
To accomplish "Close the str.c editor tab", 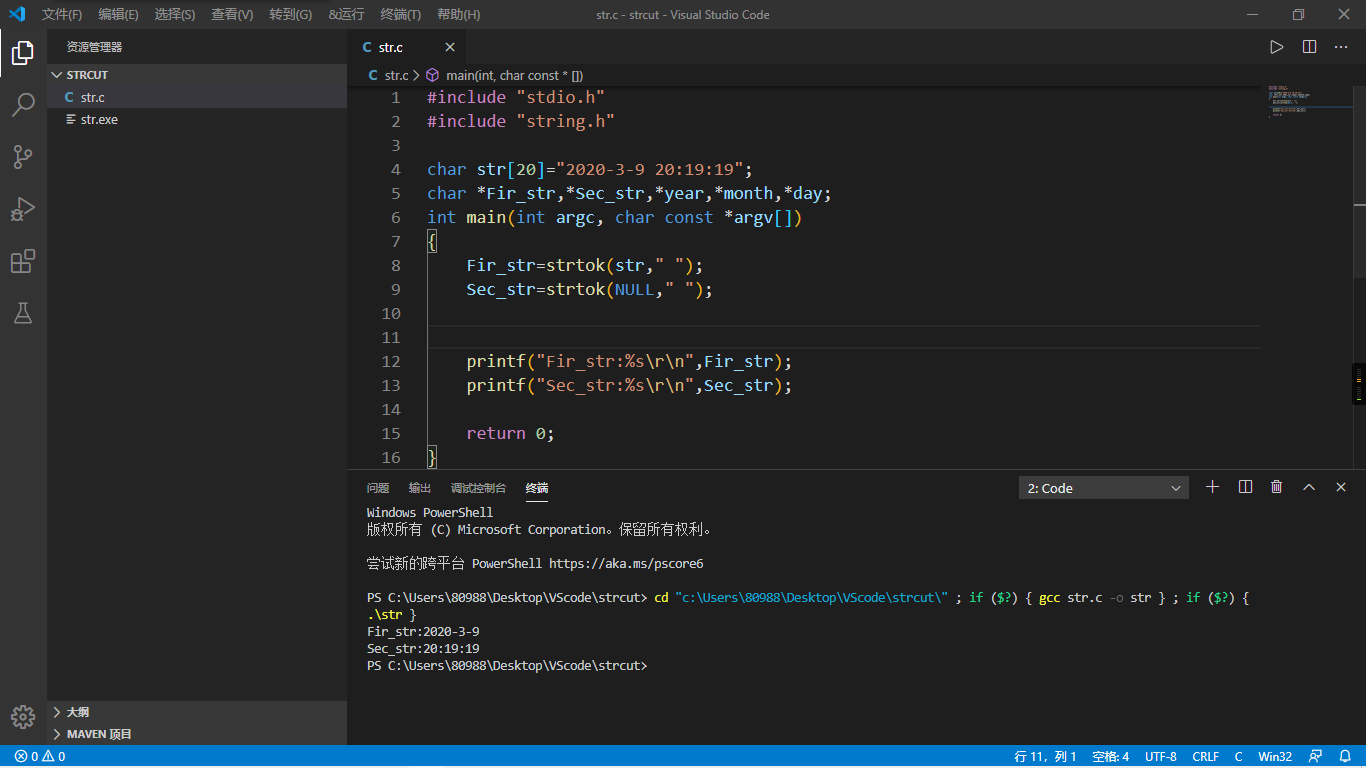I will pyautogui.click(x=450, y=47).
